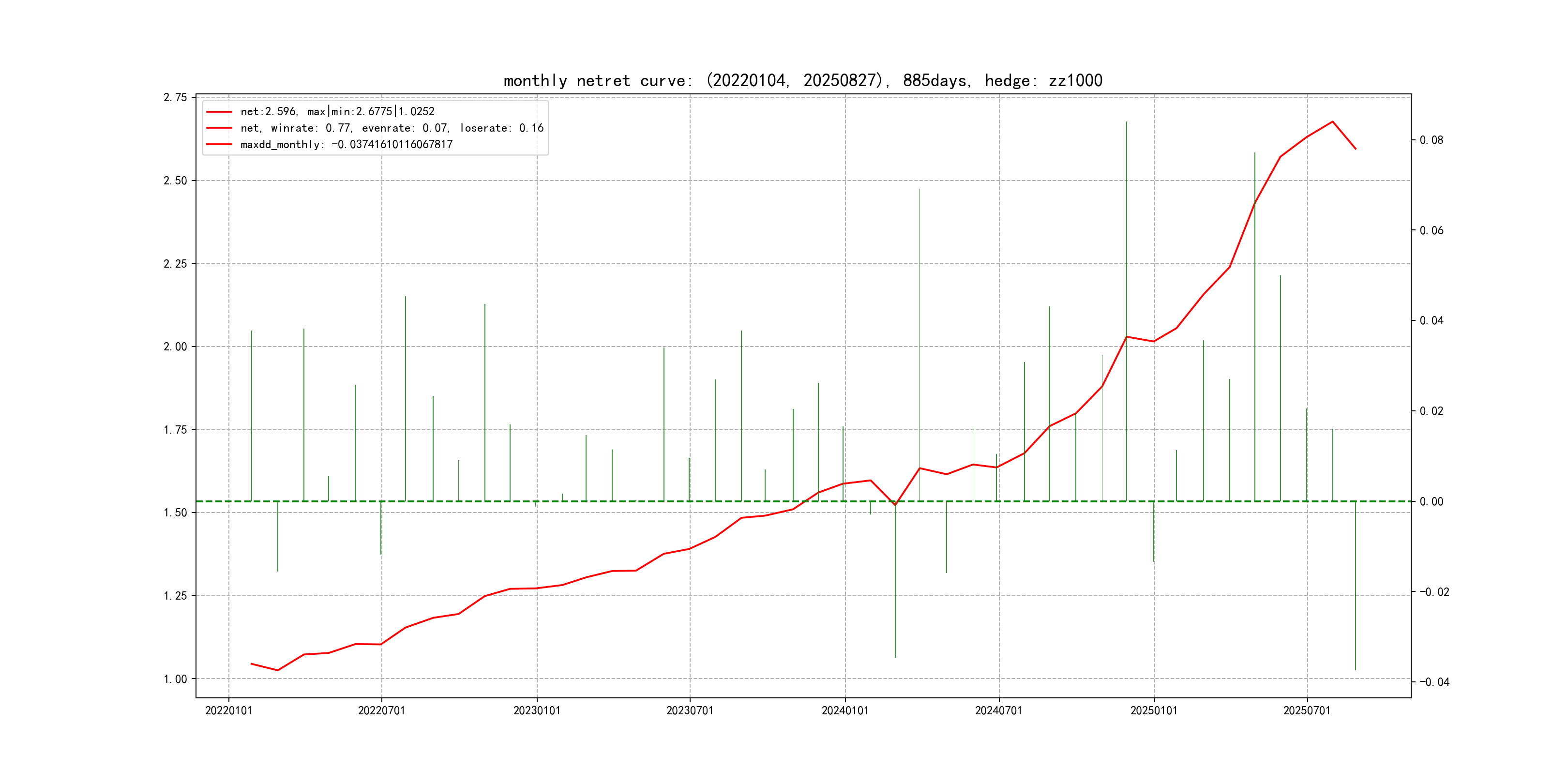Click the 20250101 x-axis label
The image size is (1568, 784).
tap(1153, 710)
